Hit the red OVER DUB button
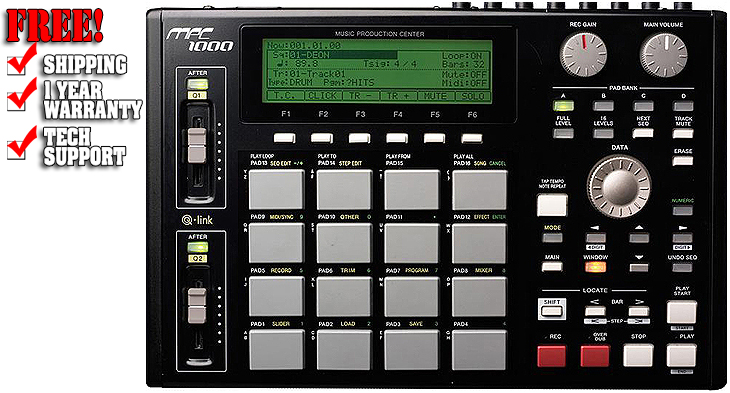 pos(595,356)
